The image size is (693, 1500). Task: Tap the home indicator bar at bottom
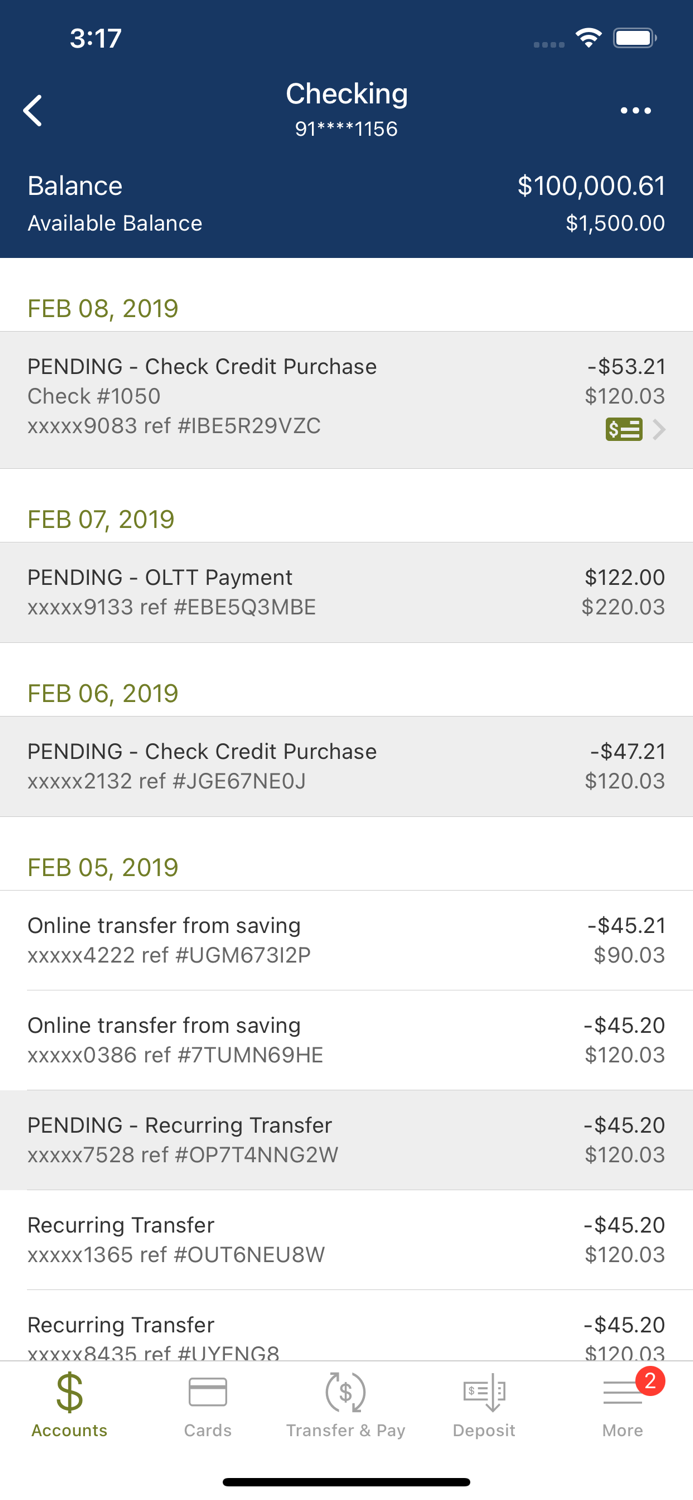(x=346, y=1482)
